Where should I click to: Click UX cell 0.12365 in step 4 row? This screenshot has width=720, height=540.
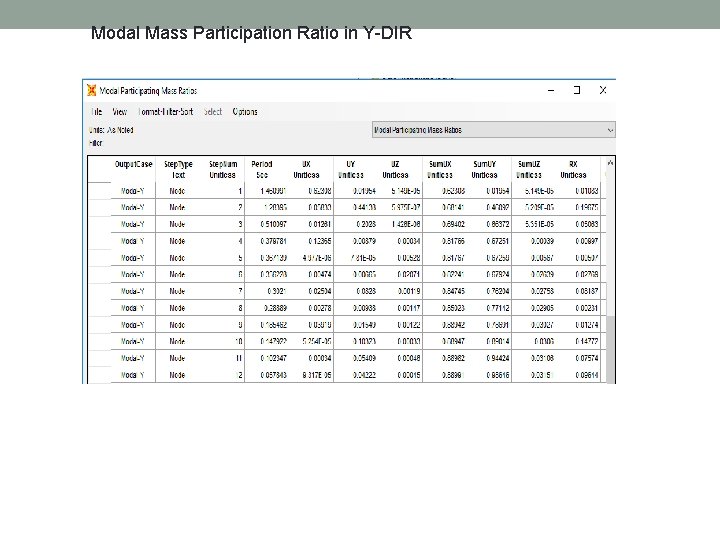point(312,241)
